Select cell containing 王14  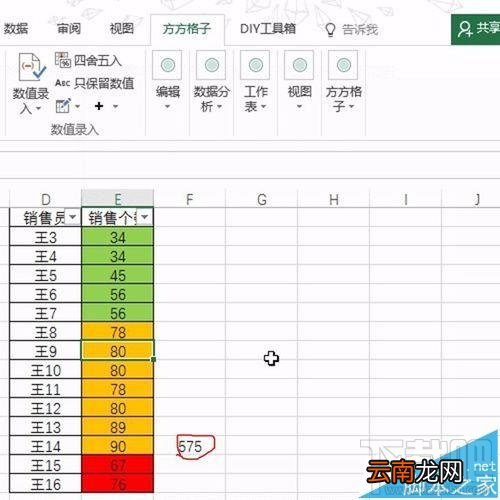(x=46, y=446)
